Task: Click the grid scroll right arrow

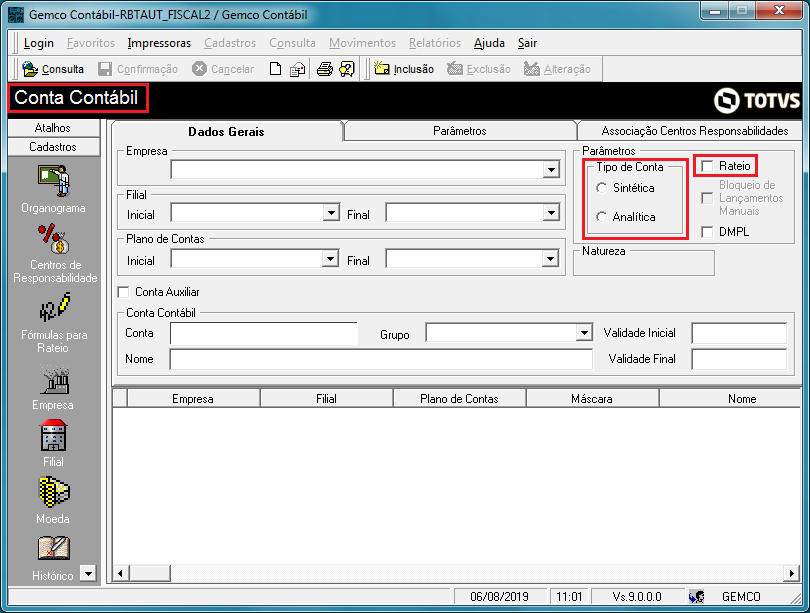Action: point(792,573)
